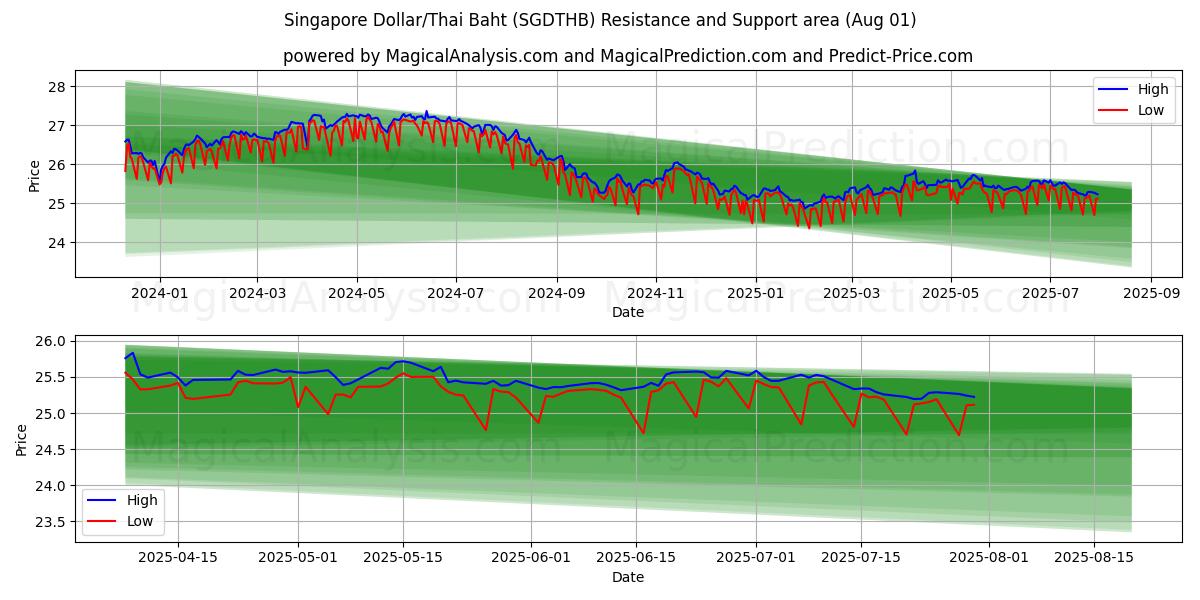1200x600 pixels.
Task: Click the '2024-05' date label on top chart
Action: [357, 294]
